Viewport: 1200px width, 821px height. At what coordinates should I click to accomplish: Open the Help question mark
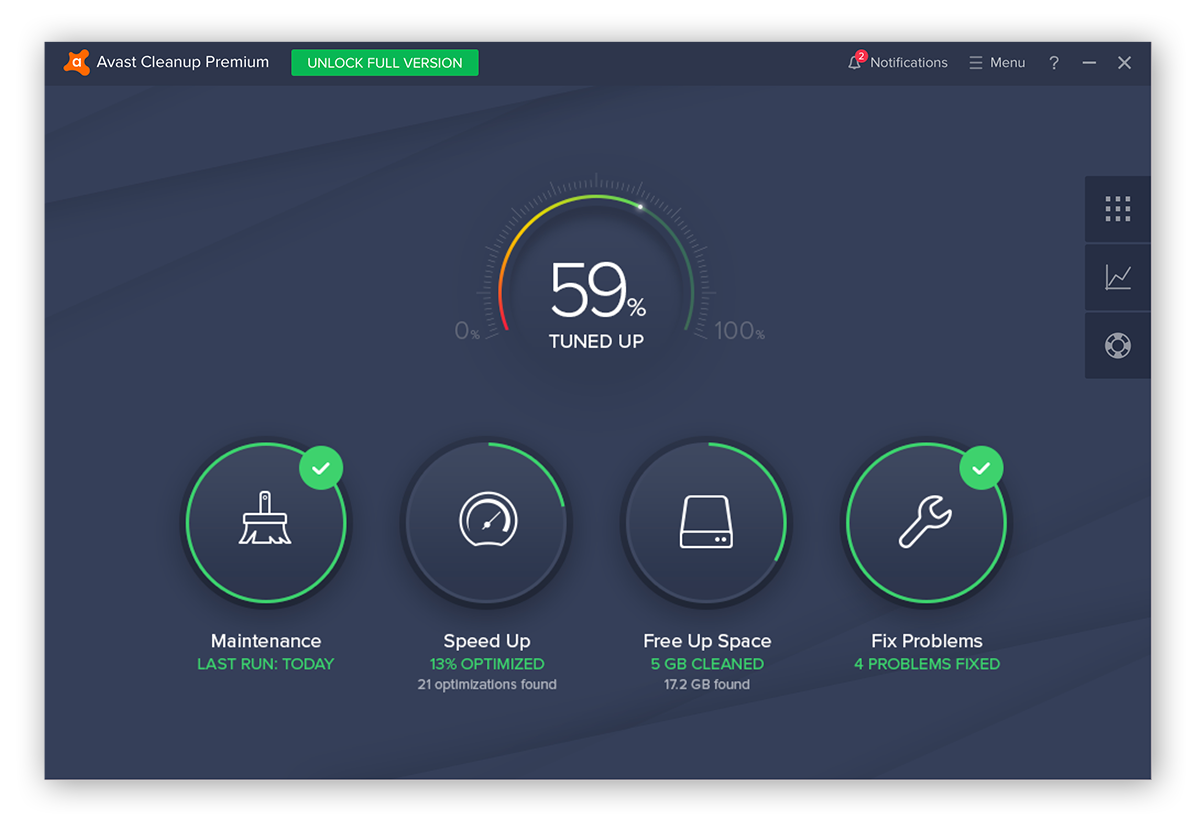click(x=1053, y=62)
